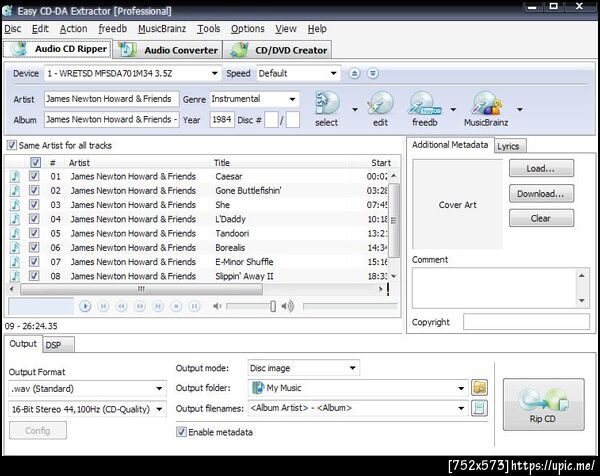The image size is (600, 476).
Task: Uncheck track 02 Gone Buttlefishin' checkbox
Action: pyautogui.click(x=34, y=191)
